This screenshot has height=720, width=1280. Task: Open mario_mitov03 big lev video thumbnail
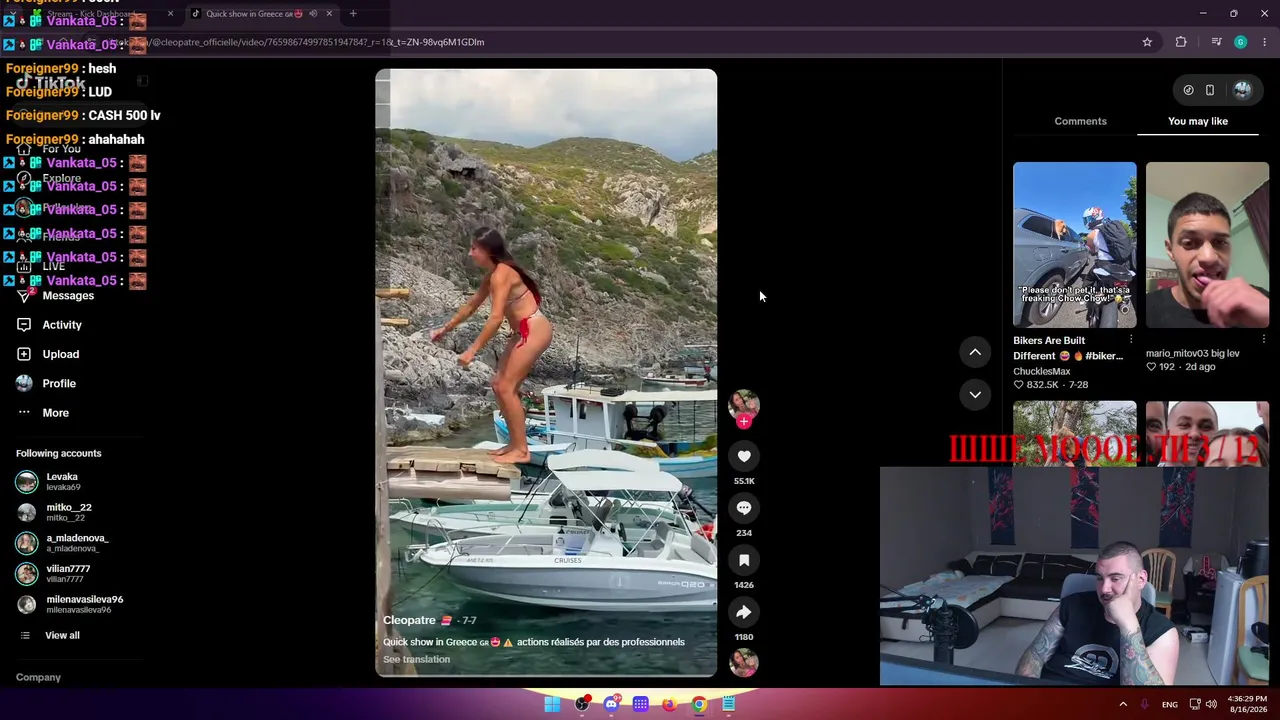point(1207,245)
